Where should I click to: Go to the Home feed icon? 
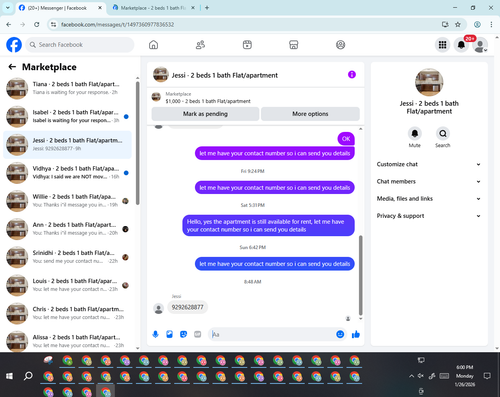(x=153, y=45)
